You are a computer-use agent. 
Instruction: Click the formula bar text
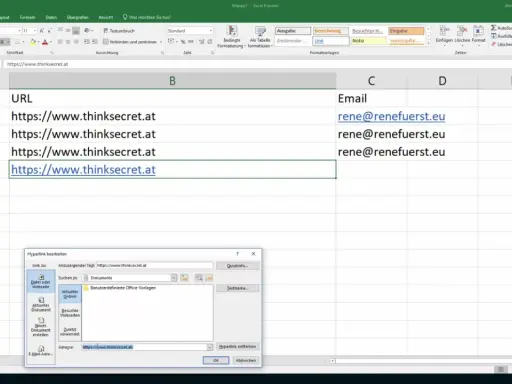click(x=37, y=64)
